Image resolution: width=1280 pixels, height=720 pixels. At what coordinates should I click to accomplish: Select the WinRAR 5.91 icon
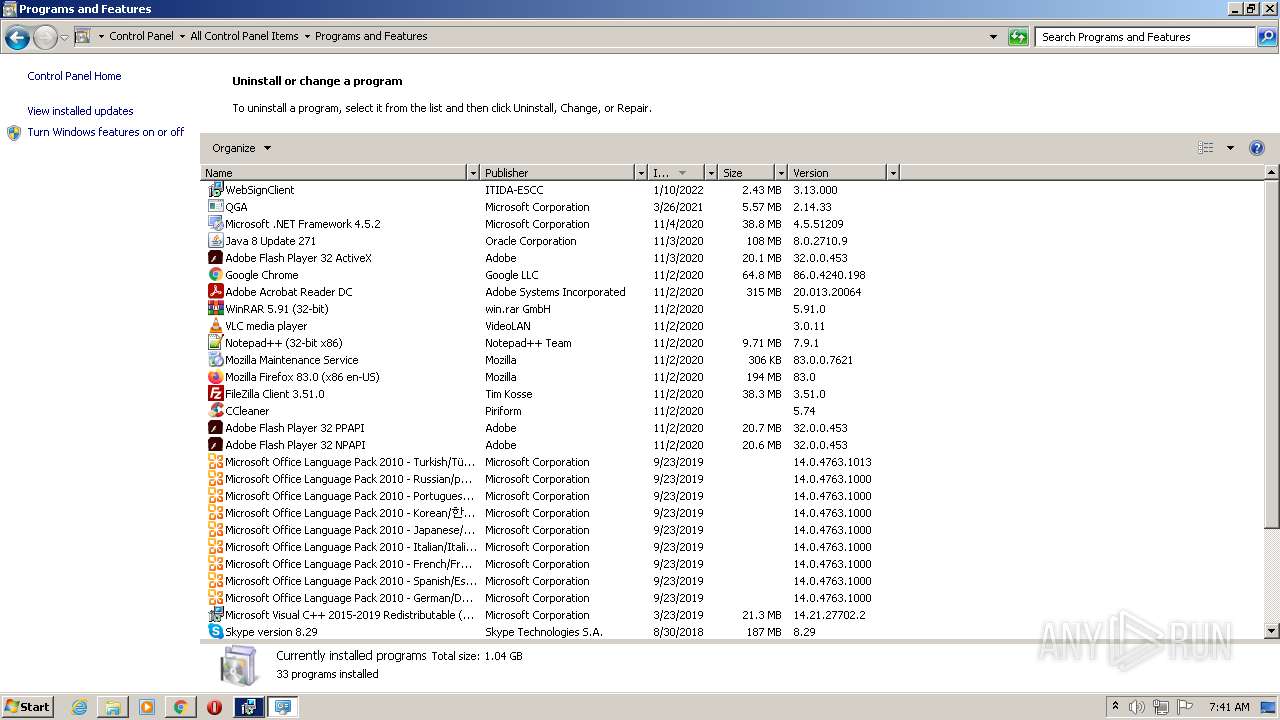tap(215, 309)
